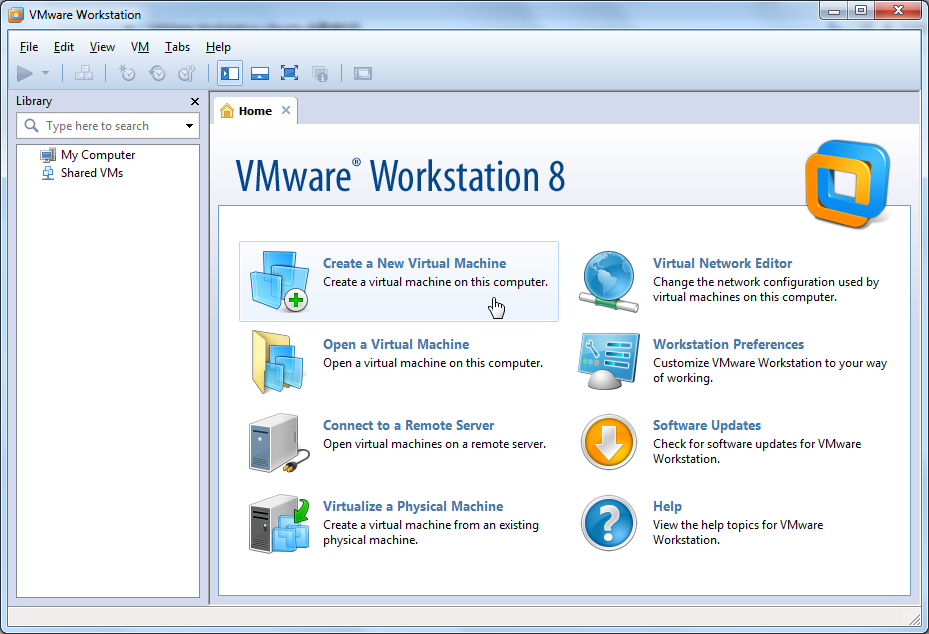The height and width of the screenshot is (634, 929).
Task: Select the Home tab
Action: [255, 111]
